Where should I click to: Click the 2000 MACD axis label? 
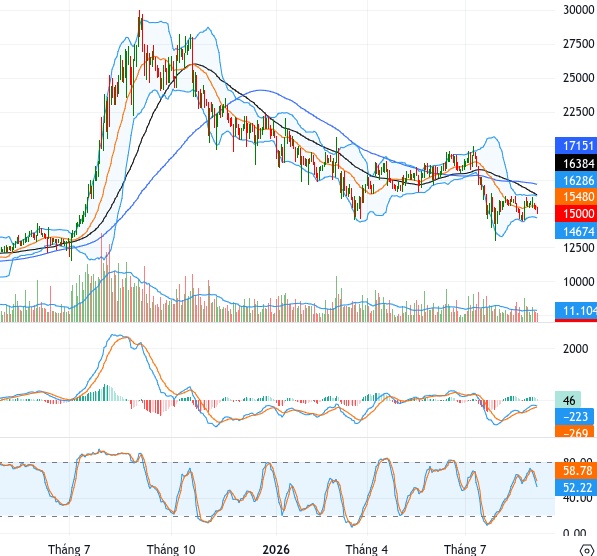coord(575,348)
